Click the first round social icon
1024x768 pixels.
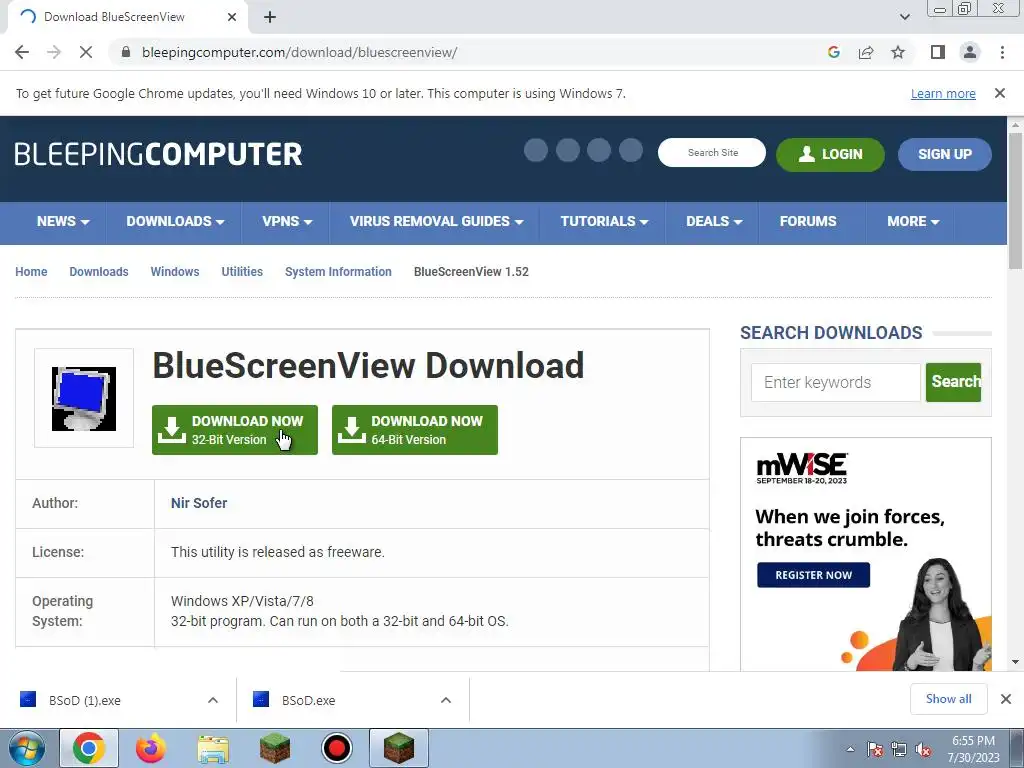536,150
